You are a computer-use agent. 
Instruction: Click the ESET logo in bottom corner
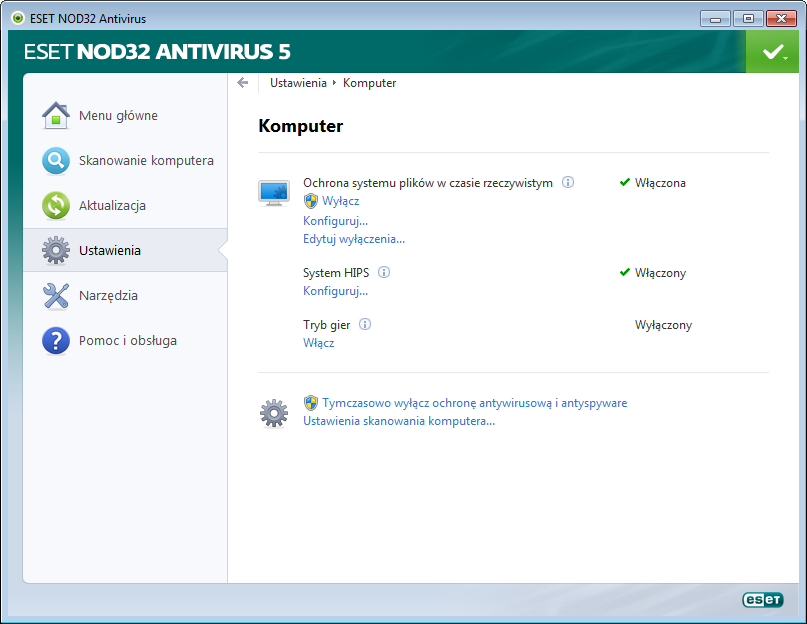763,600
